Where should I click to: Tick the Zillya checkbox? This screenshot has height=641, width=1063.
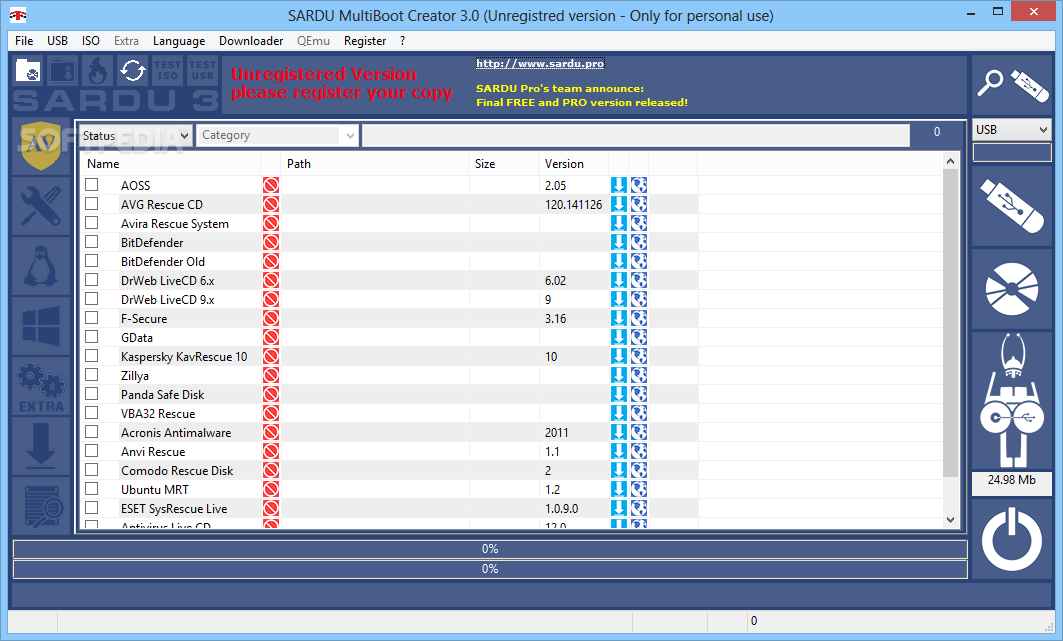point(92,374)
